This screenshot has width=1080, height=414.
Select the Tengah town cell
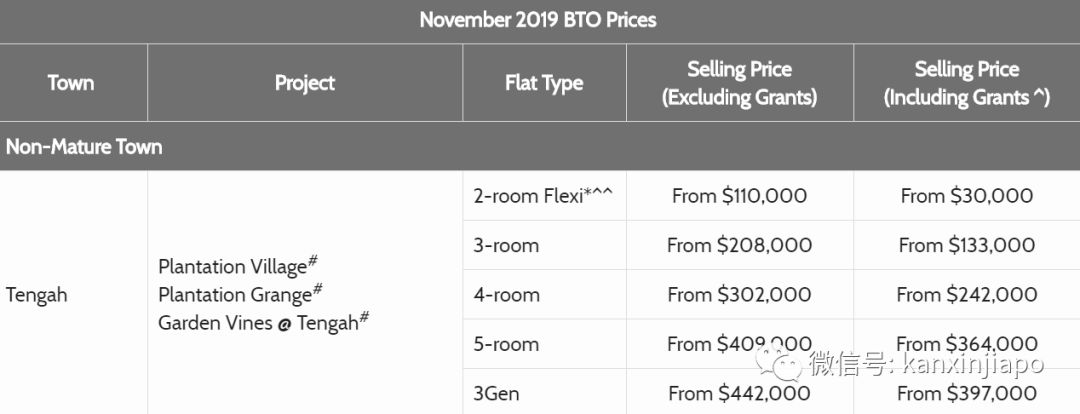click(37, 295)
